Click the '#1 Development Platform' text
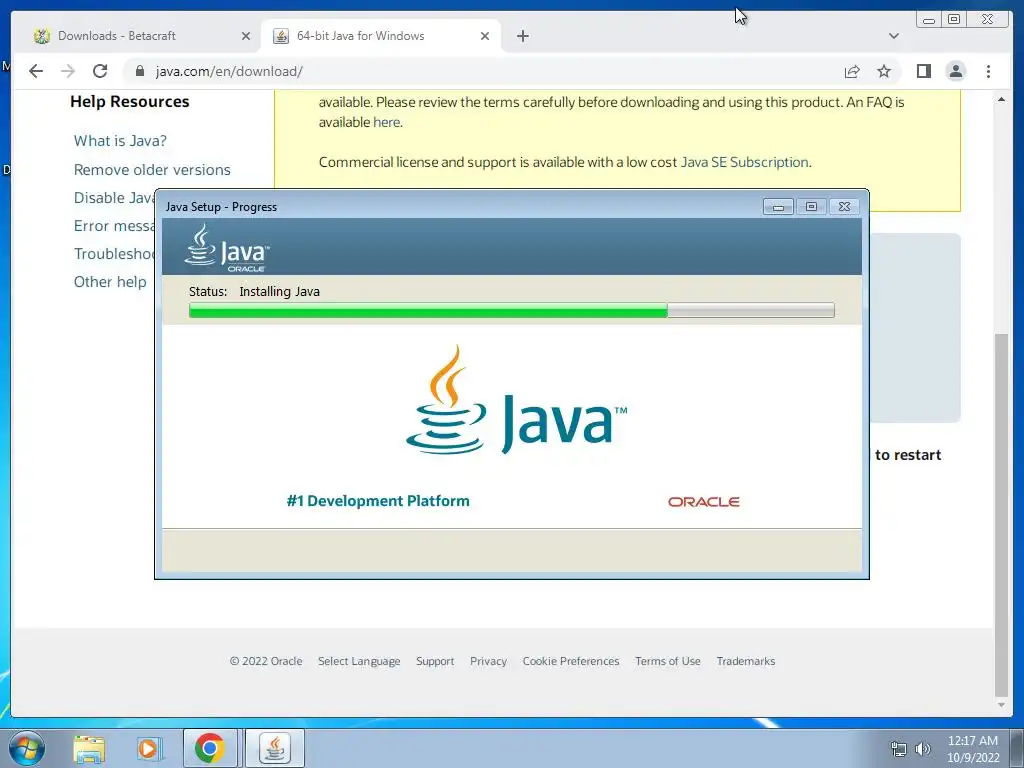The width and height of the screenshot is (1024, 768). point(377,501)
